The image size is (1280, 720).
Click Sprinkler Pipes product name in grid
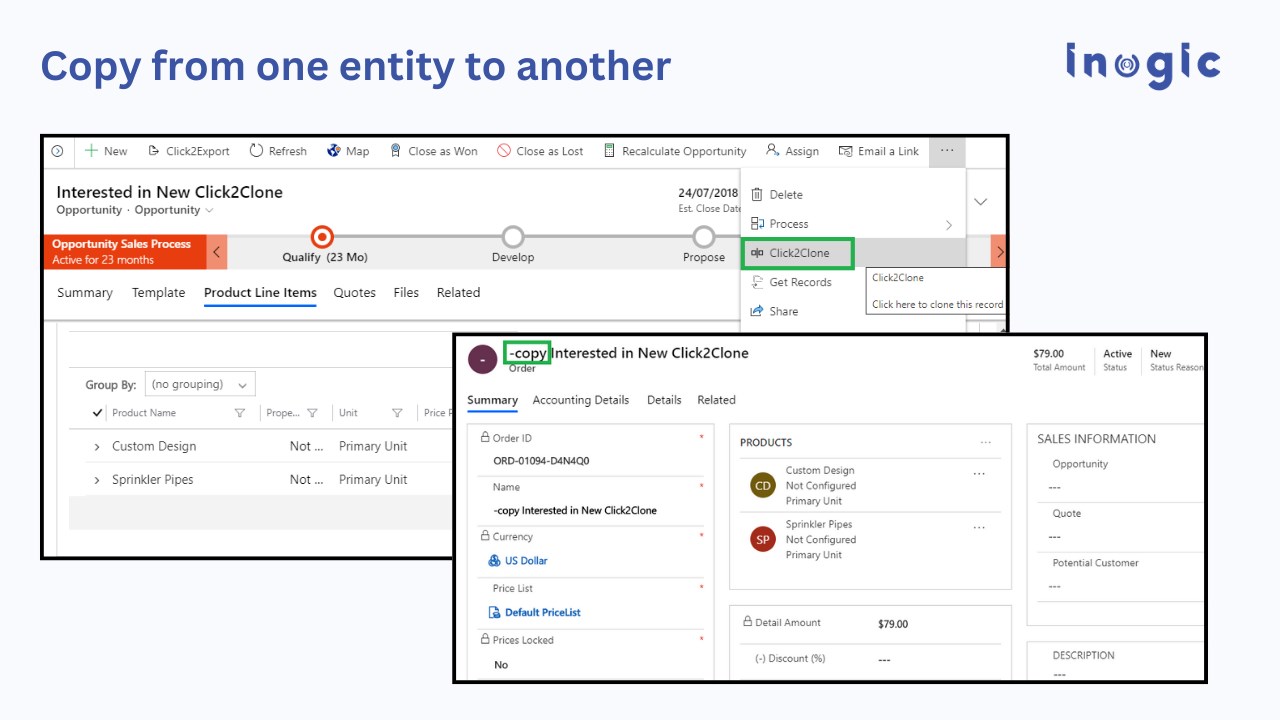point(153,480)
